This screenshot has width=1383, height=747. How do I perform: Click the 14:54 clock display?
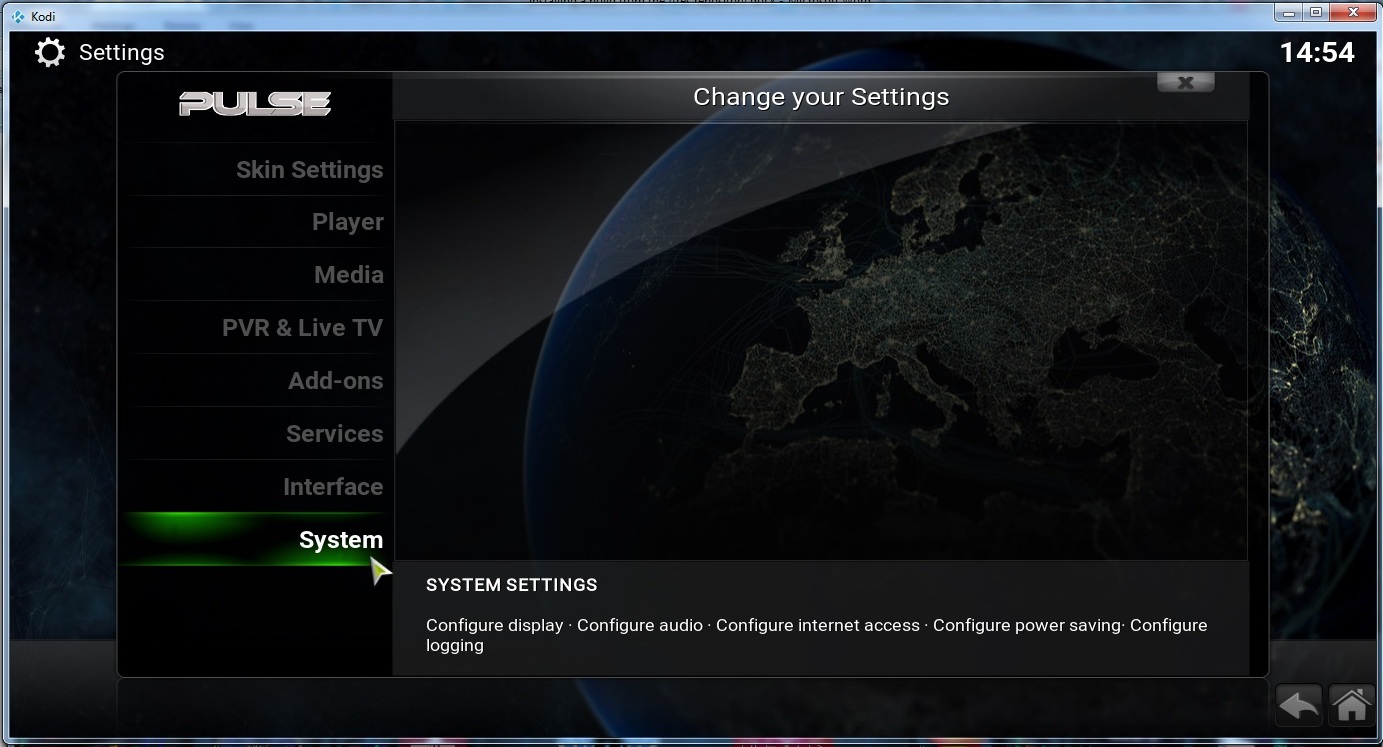point(1317,52)
